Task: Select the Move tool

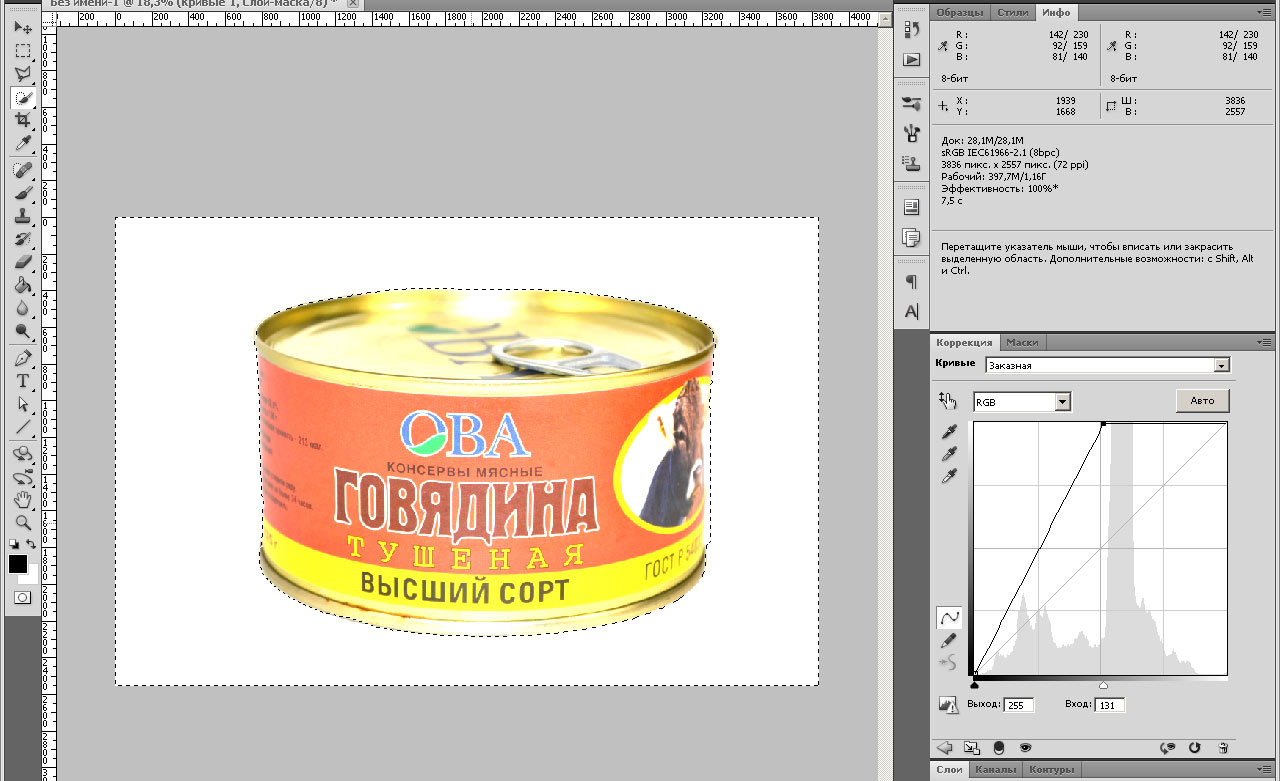Action: [22, 27]
